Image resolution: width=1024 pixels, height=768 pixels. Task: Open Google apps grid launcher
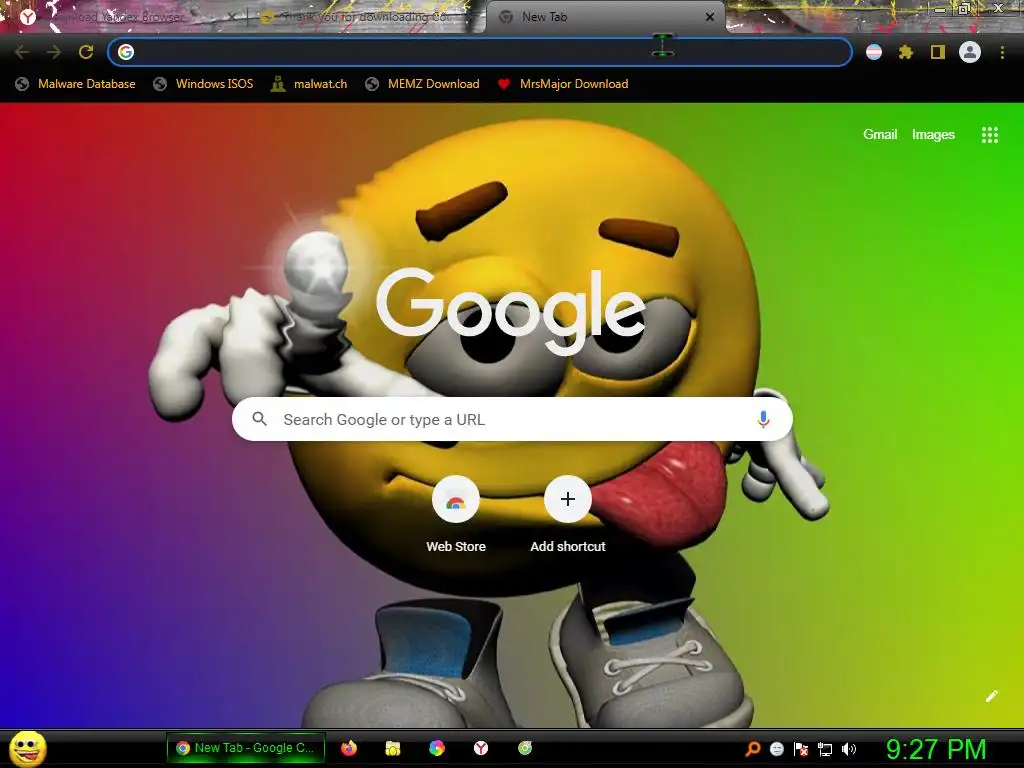[x=990, y=135]
